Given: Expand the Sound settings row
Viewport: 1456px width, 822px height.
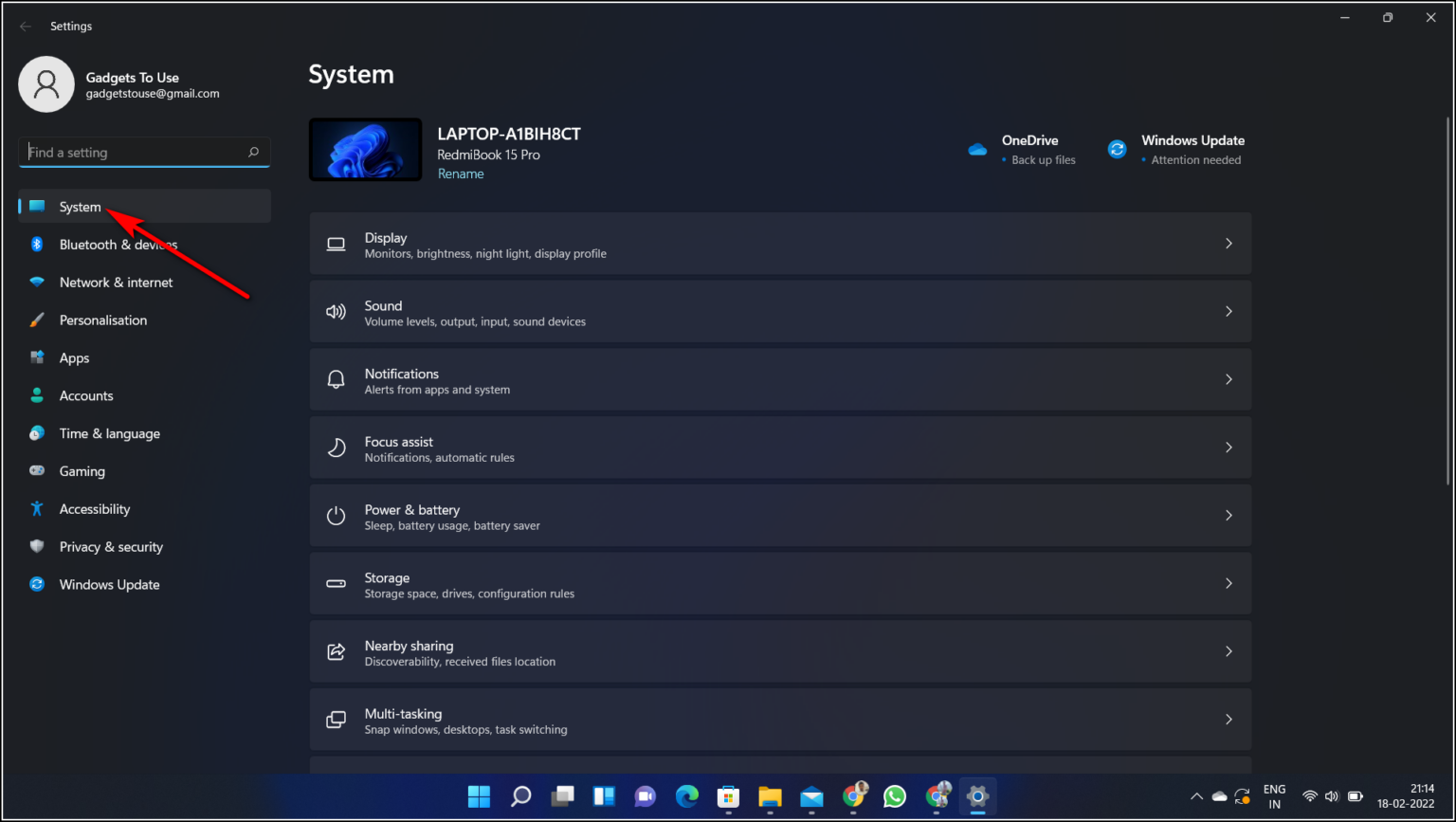Looking at the screenshot, I should [x=779, y=311].
